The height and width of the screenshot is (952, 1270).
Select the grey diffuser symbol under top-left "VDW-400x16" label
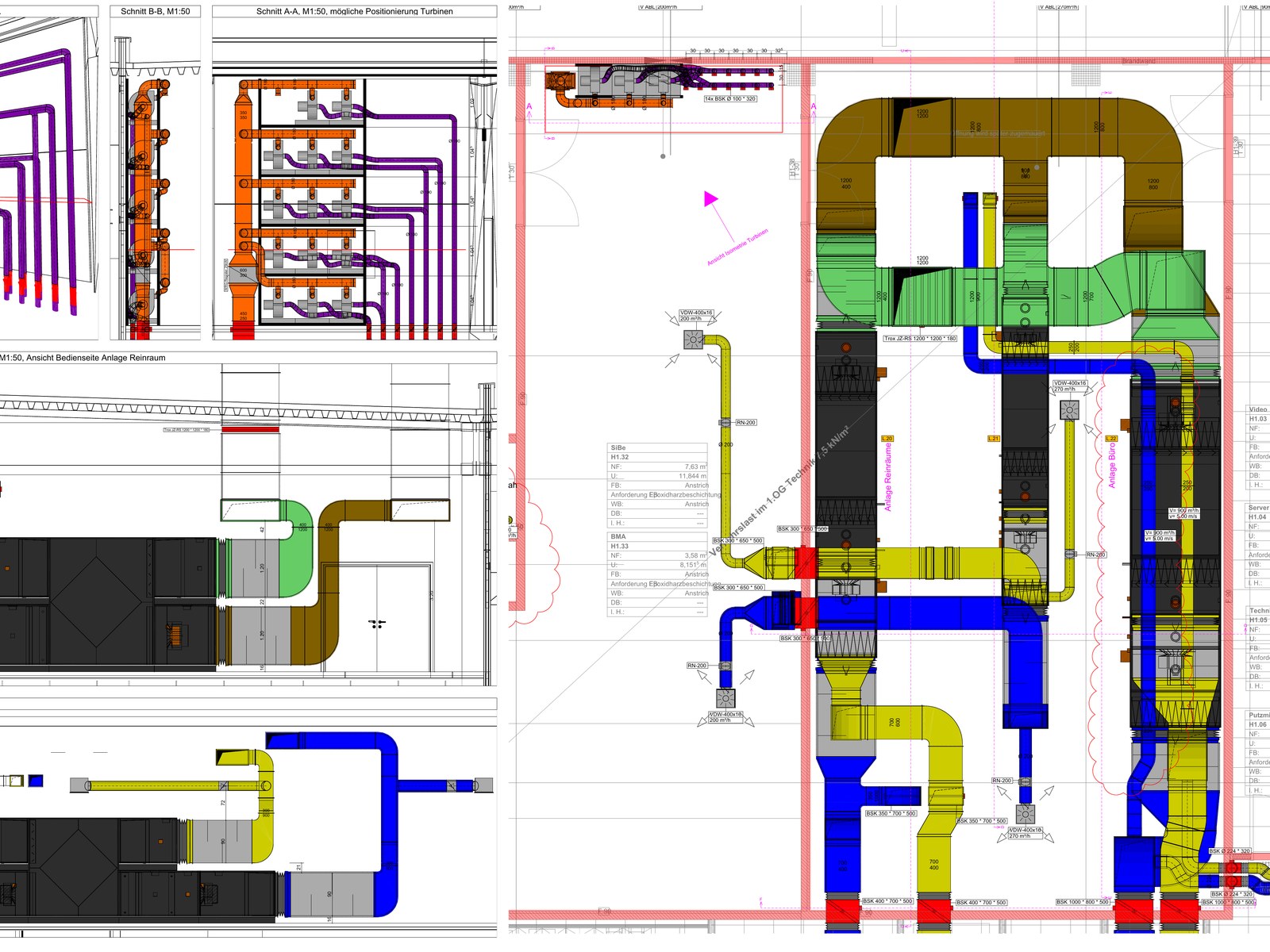pos(694,340)
